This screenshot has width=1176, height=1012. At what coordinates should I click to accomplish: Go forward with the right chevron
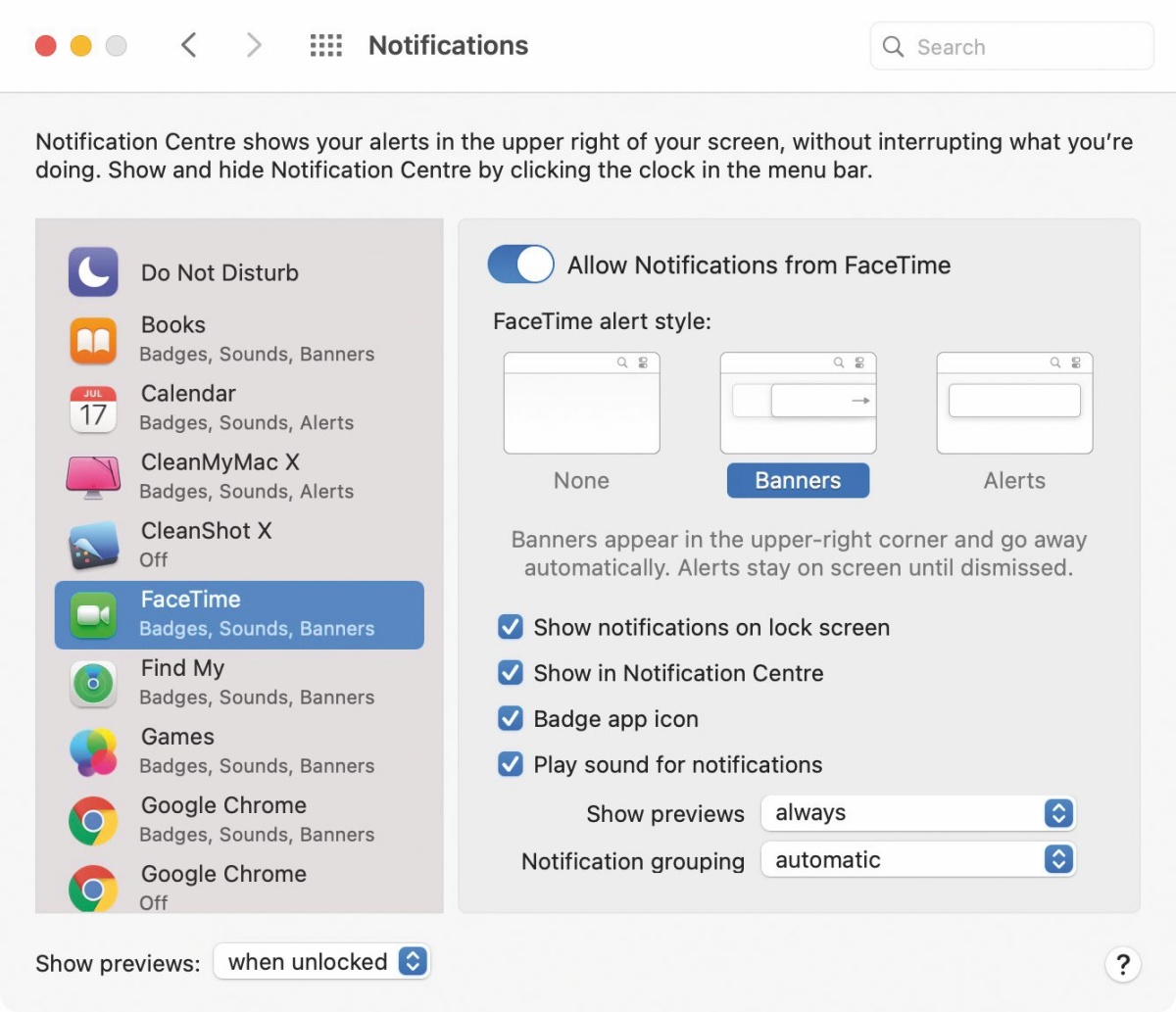tap(254, 45)
